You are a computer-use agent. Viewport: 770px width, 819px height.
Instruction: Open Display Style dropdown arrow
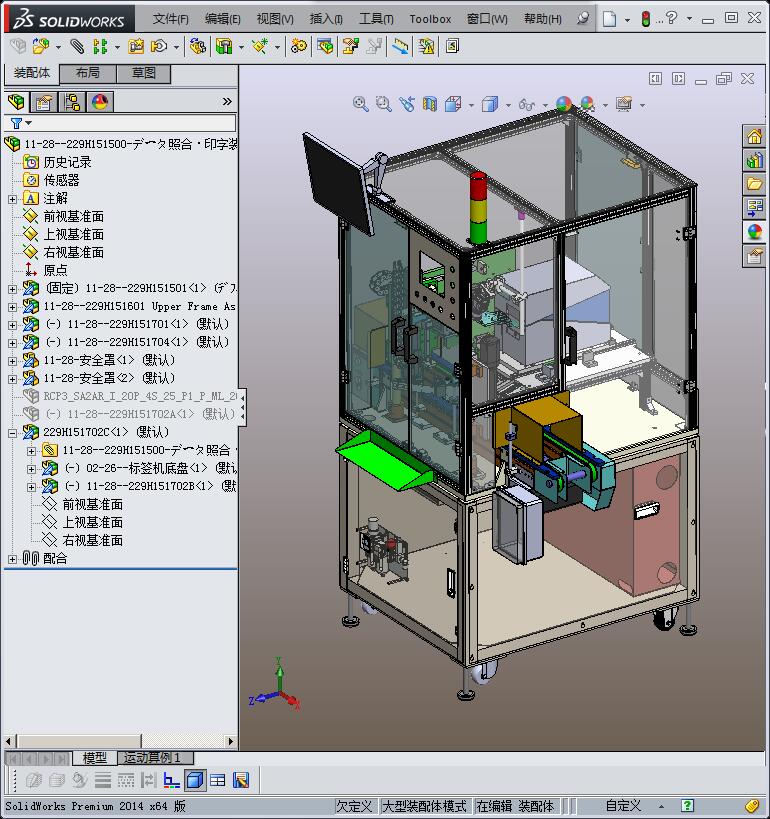(508, 105)
